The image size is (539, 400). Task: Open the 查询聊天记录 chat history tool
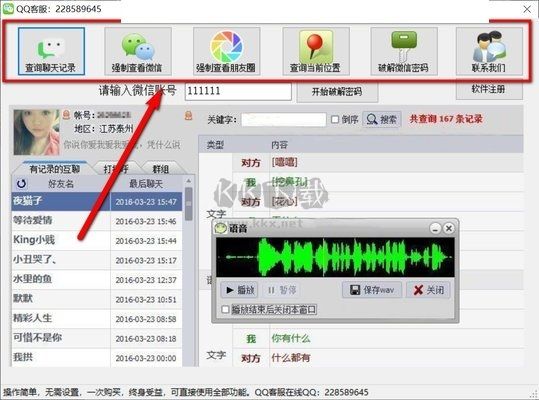click(x=51, y=51)
